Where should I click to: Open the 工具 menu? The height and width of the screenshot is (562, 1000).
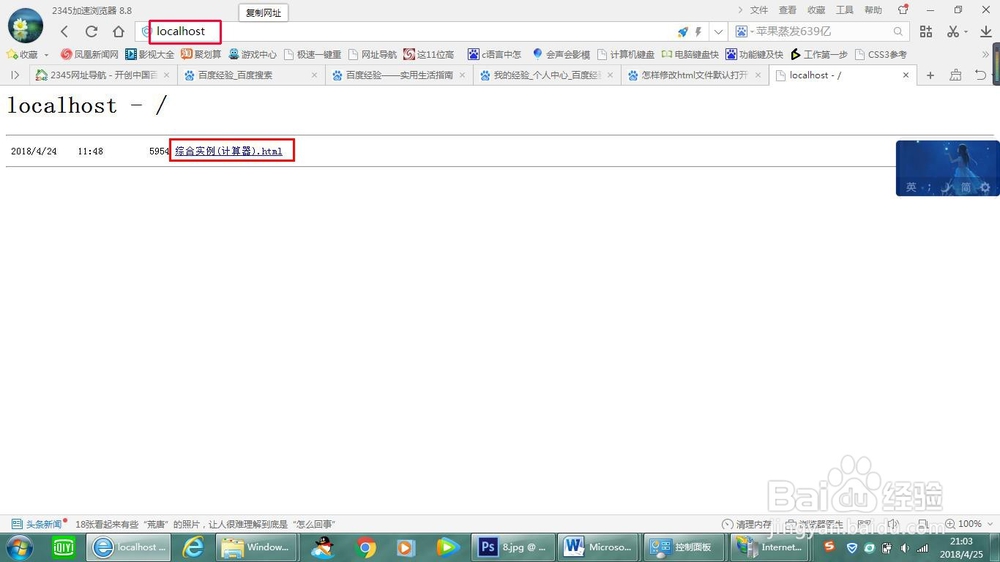click(845, 10)
